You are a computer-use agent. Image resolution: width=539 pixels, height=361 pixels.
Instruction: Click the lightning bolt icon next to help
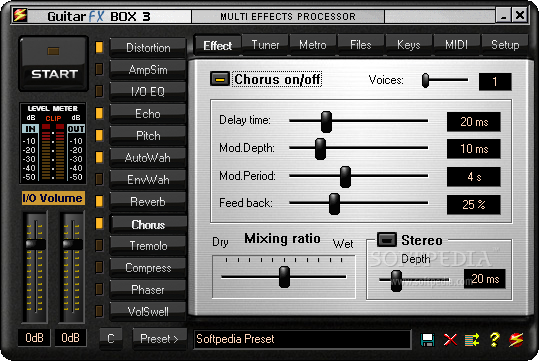[516, 340]
